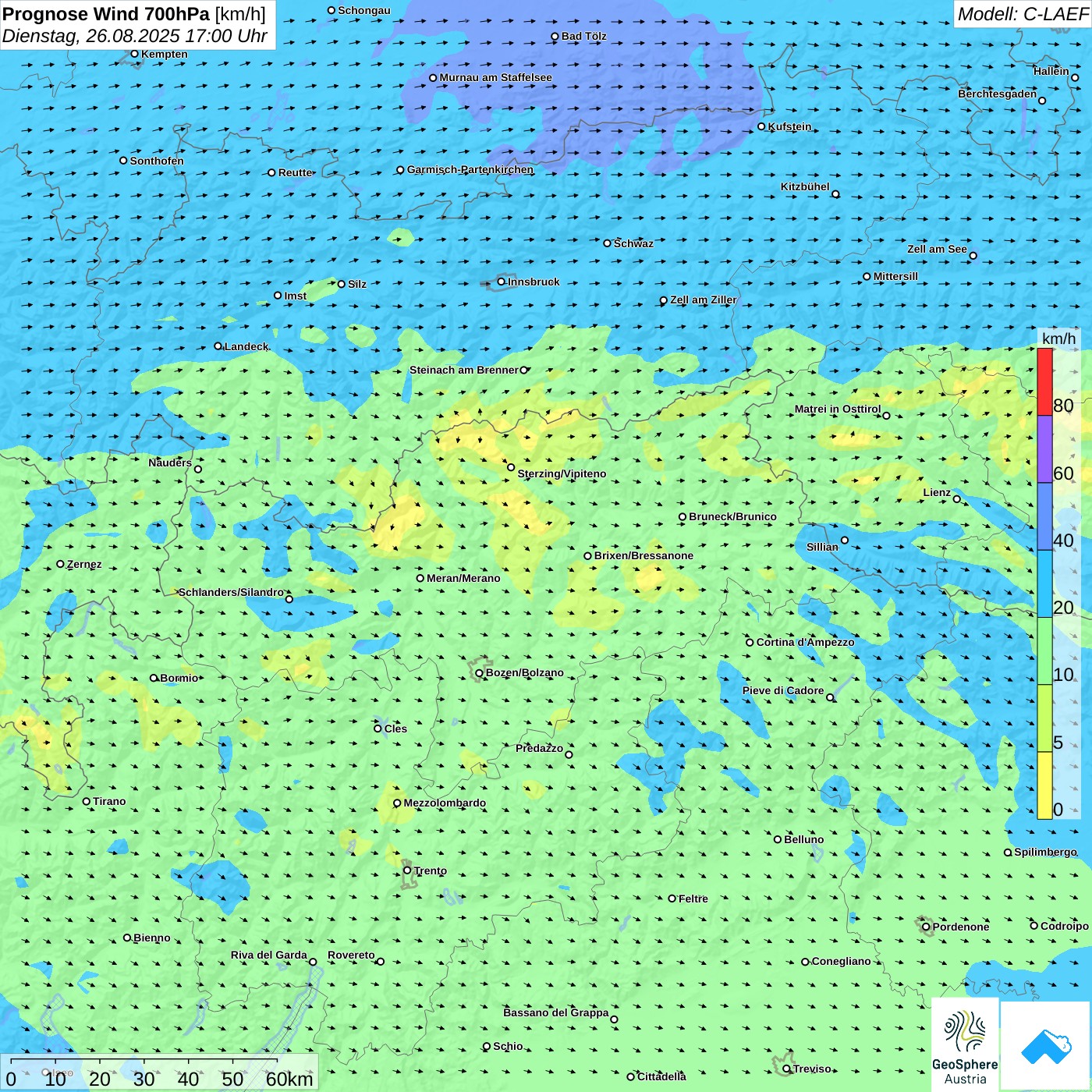Click the 'Berchtesgaden' label

tap(998, 94)
